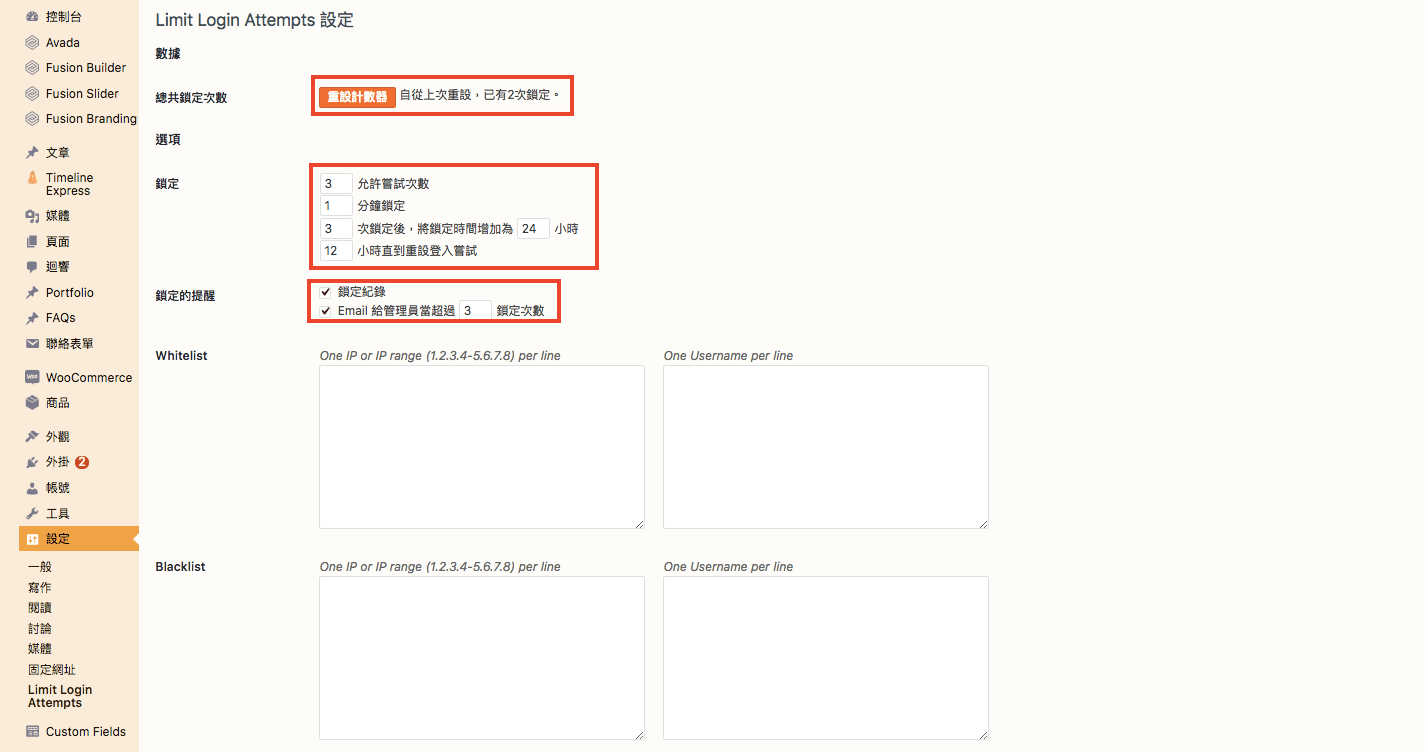
Task: Click the 24 小時 lockout duration field
Action: click(533, 229)
